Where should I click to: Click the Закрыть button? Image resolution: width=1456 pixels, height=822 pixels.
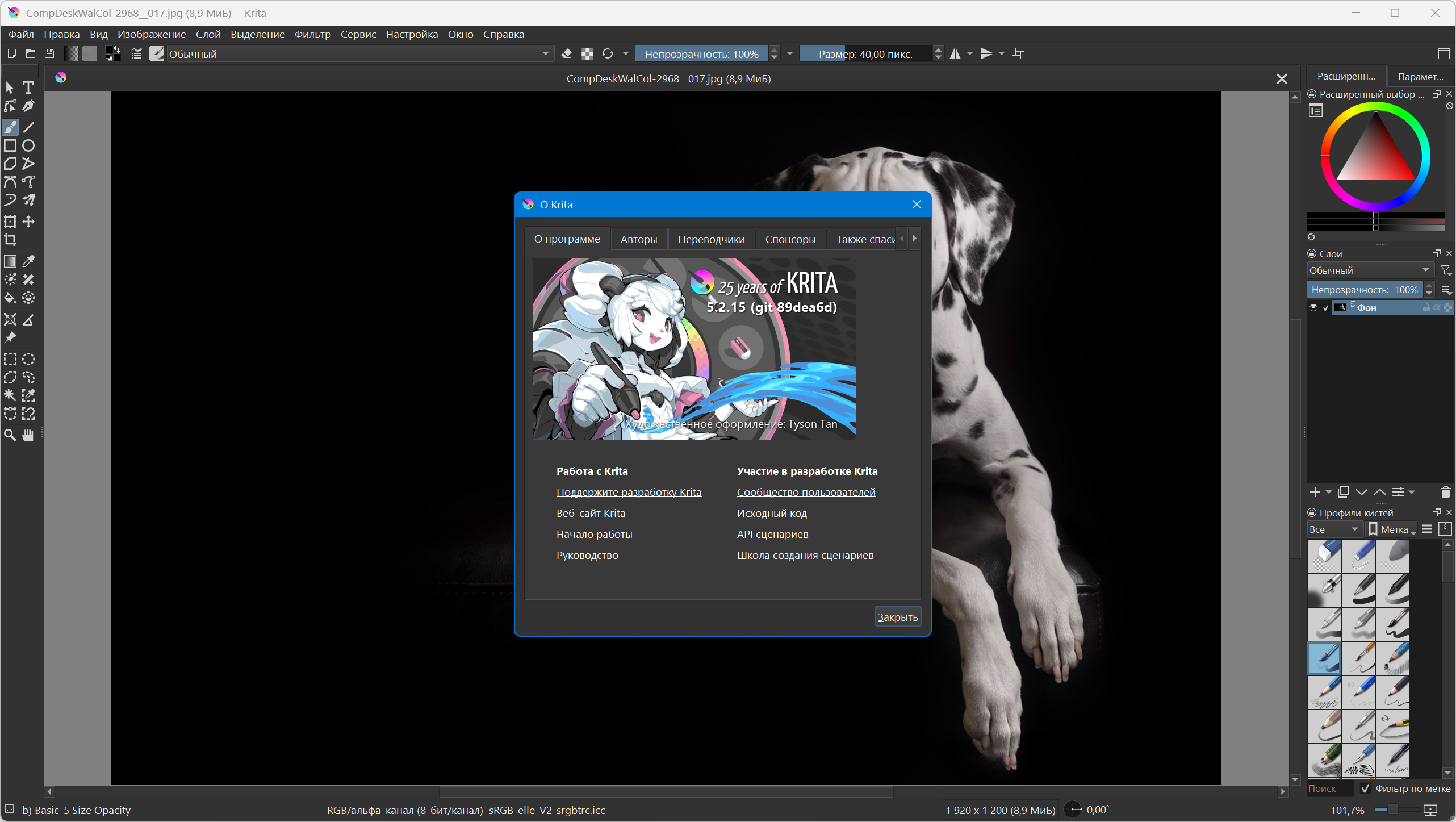click(x=897, y=617)
